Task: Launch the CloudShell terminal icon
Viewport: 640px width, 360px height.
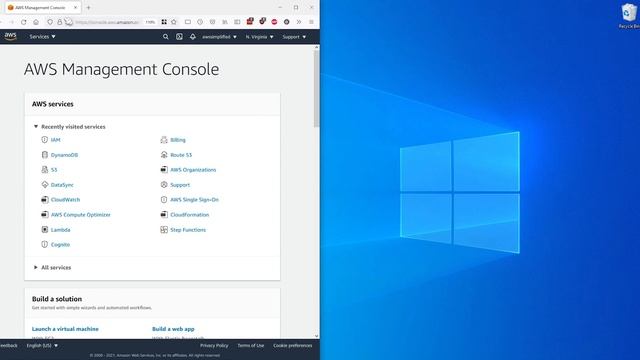Action: [x=179, y=37]
